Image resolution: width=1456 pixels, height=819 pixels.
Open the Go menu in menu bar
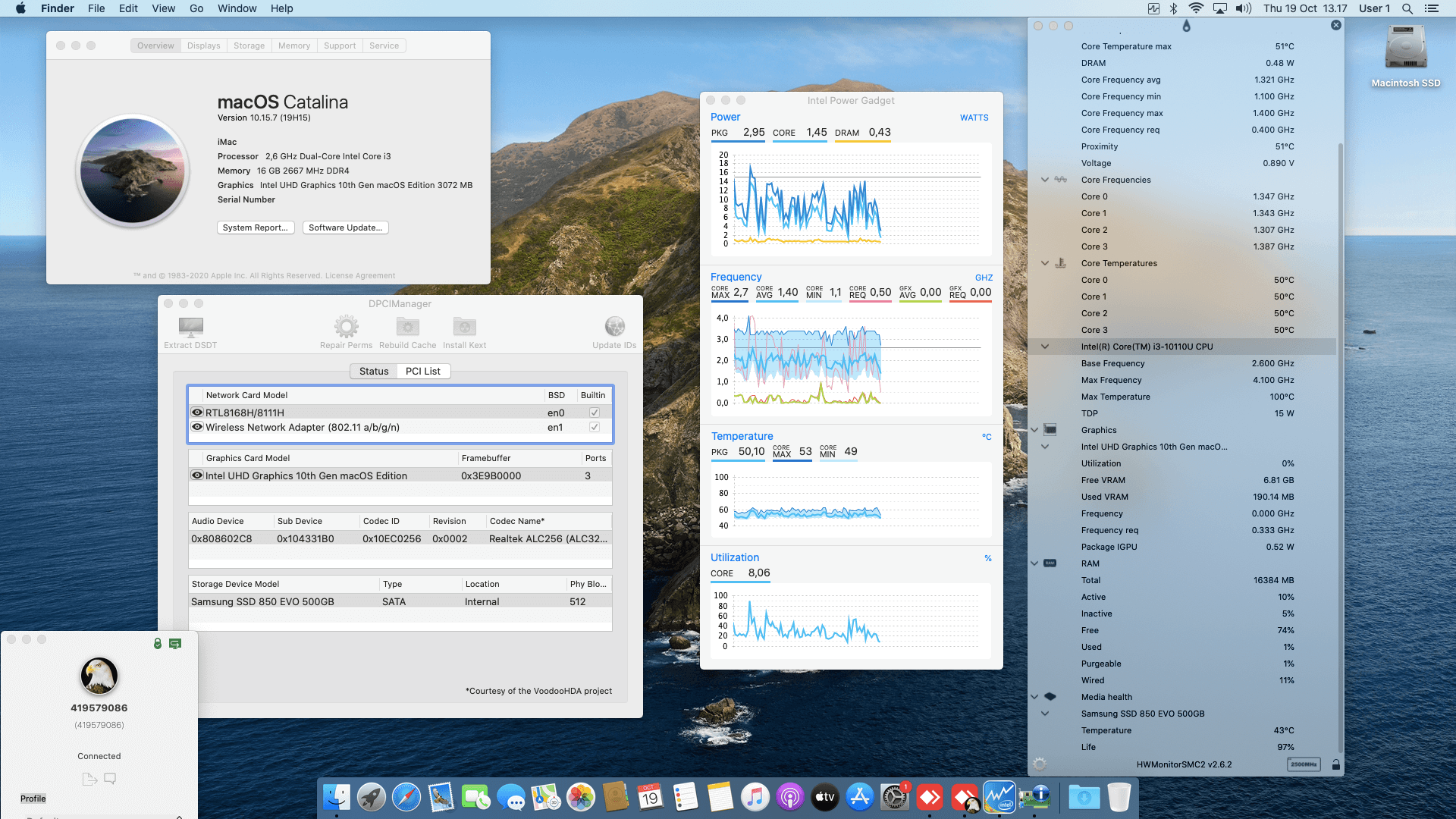point(196,8)
